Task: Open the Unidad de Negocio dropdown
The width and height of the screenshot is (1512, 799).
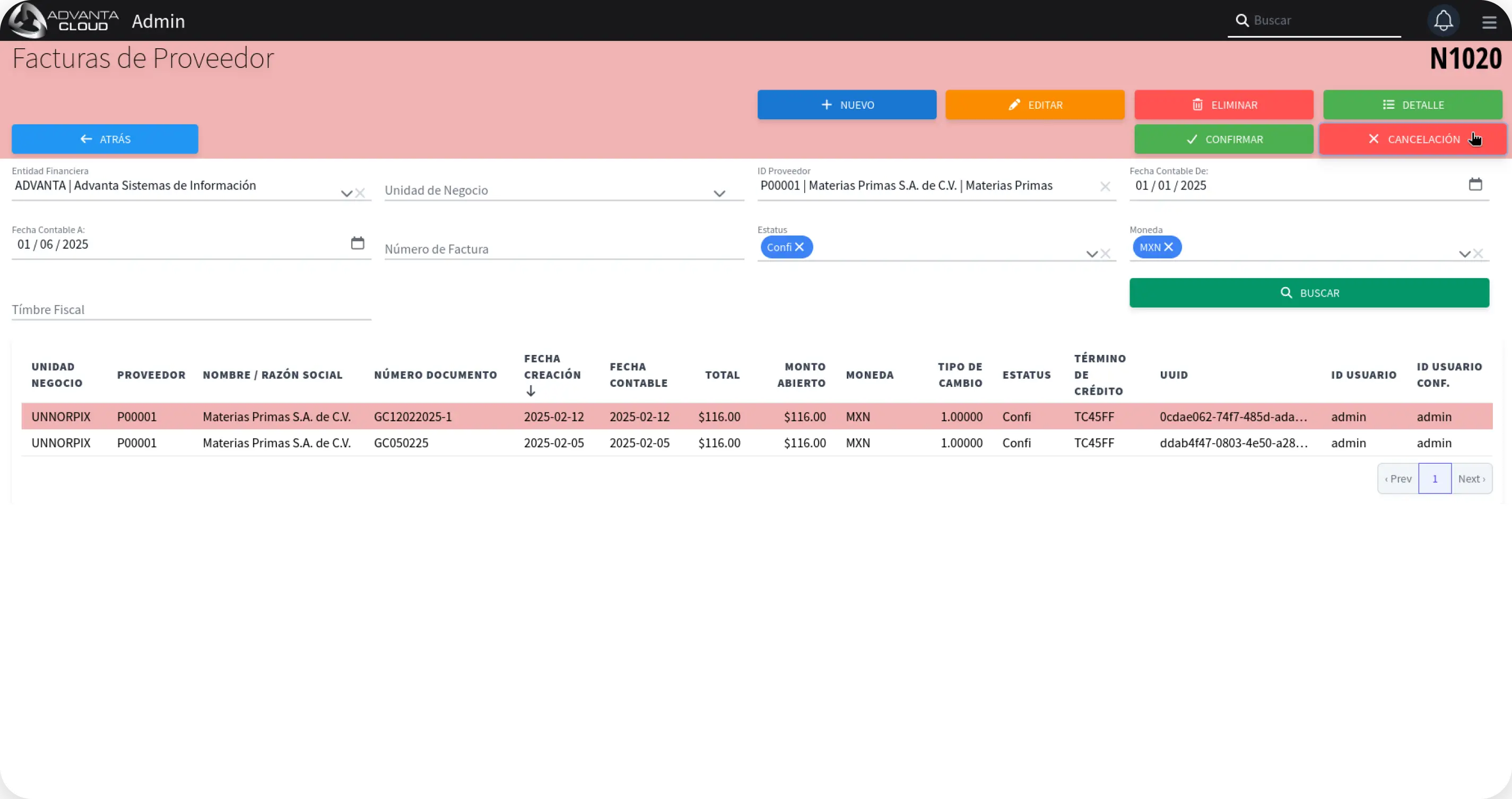Action: pyautogui.click(x=719, y=193)
